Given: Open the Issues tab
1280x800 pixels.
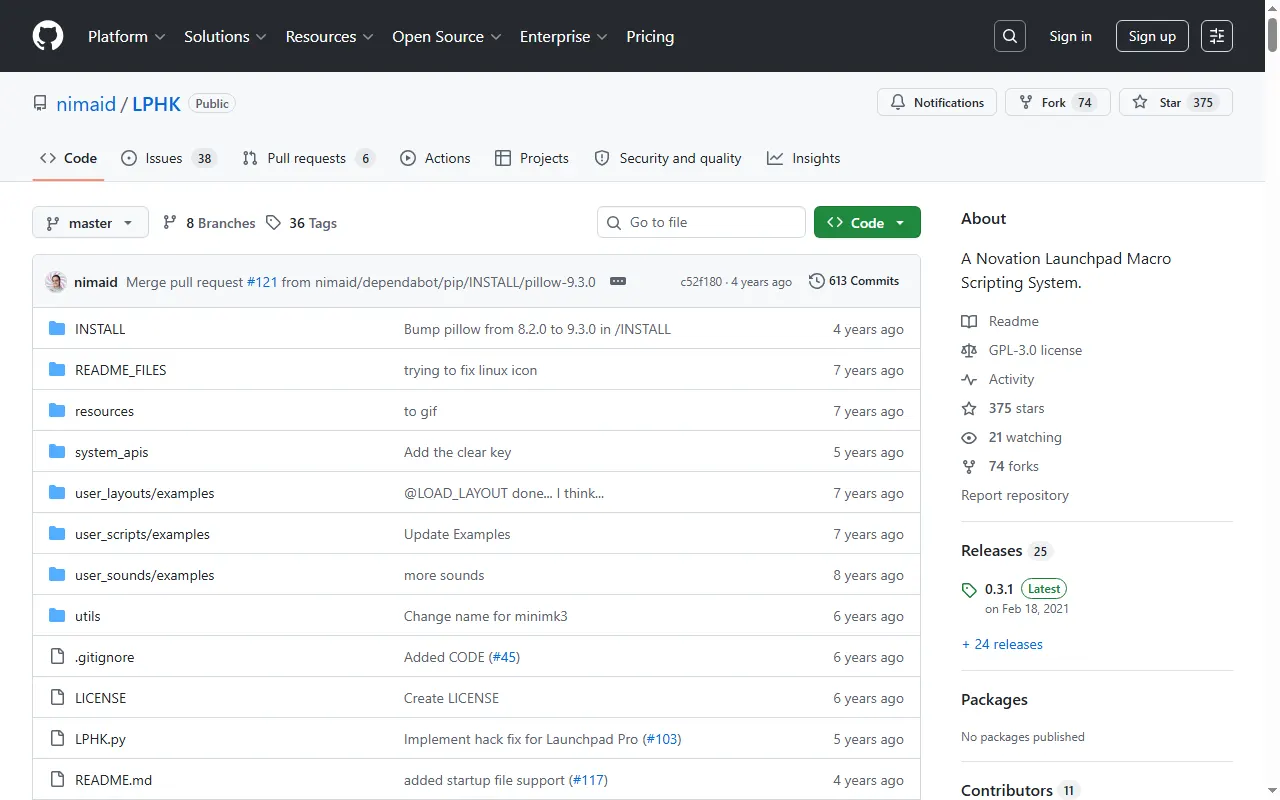Looking at the screenshot, I should click(168, 158).
